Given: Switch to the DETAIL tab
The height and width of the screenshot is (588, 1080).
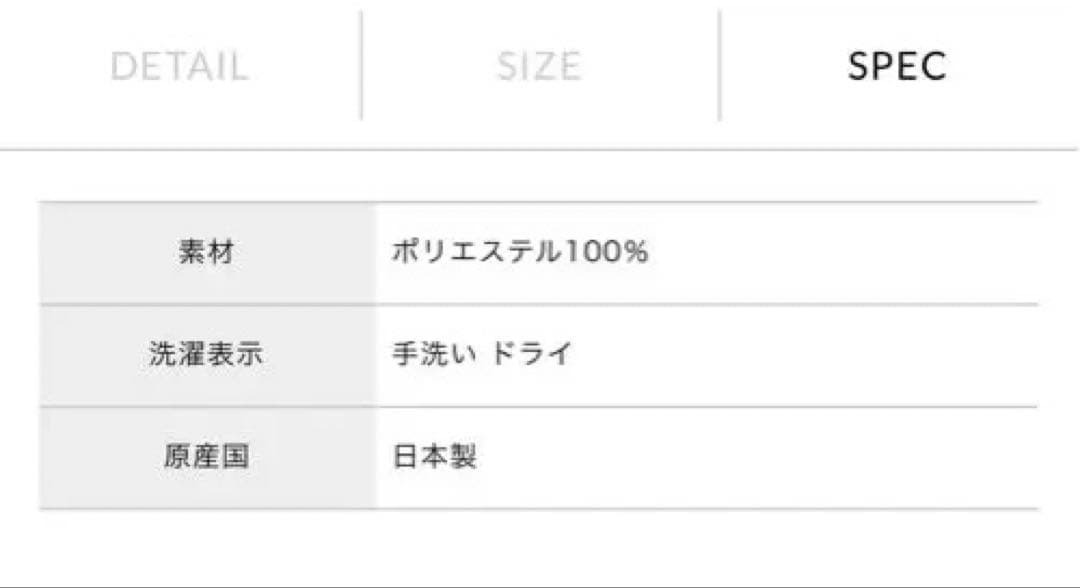Looking at the screenshot, I should pos(182,63).
